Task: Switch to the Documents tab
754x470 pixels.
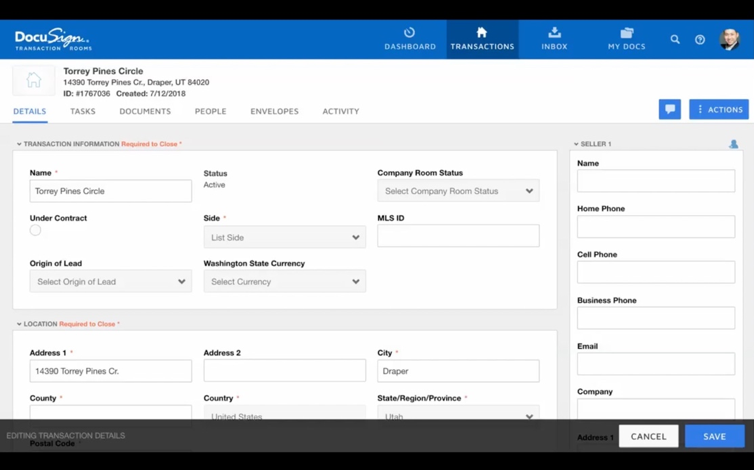Action: [x=145, y=111]
